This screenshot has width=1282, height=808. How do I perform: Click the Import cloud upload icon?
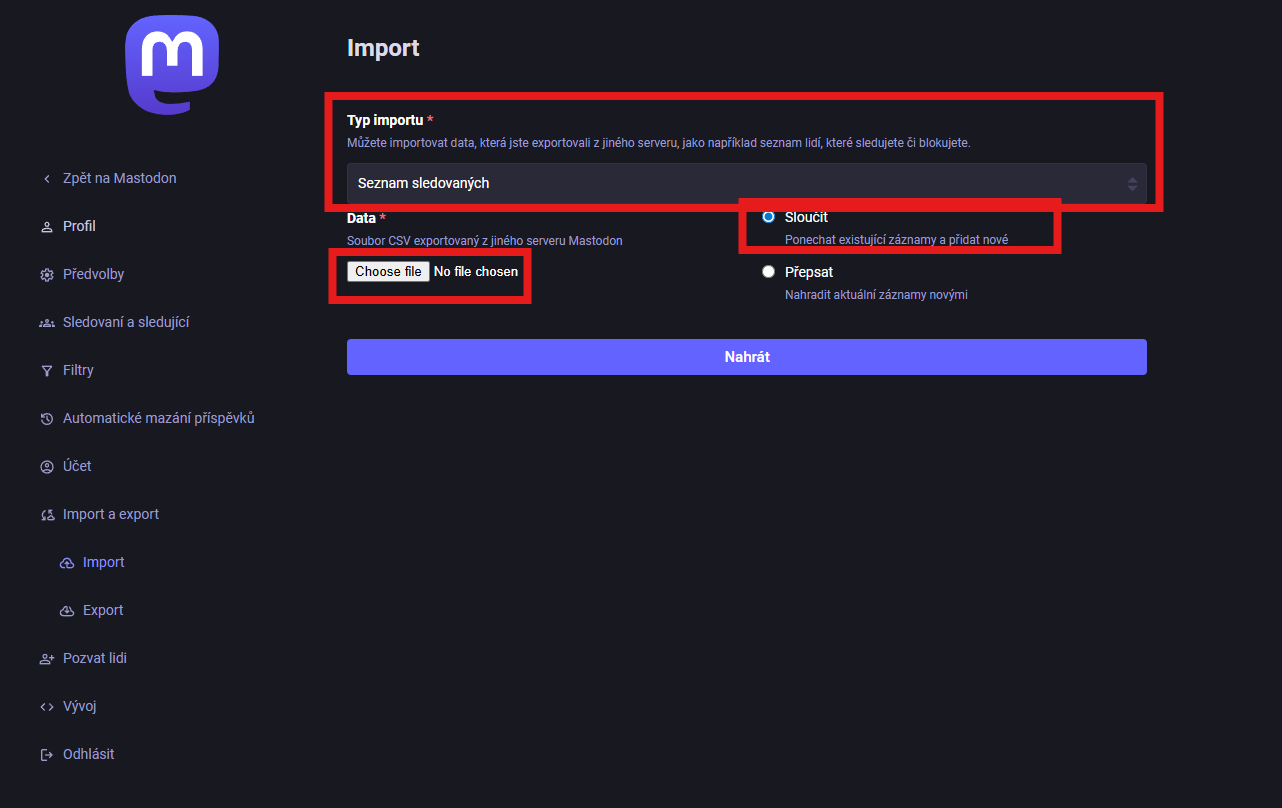point(67,563)
